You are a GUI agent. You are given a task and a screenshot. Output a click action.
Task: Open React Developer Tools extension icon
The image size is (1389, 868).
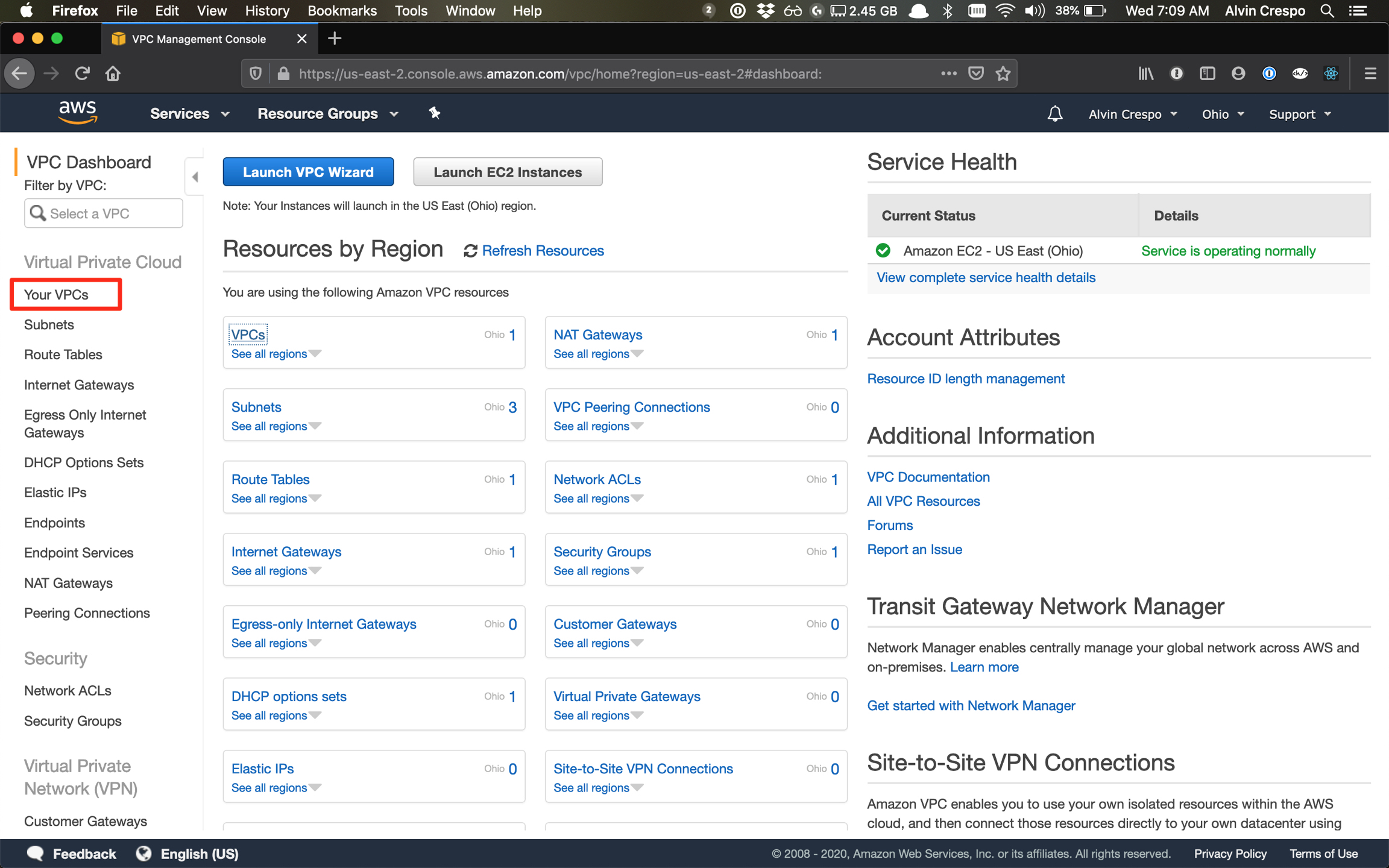pos(1332,73)
